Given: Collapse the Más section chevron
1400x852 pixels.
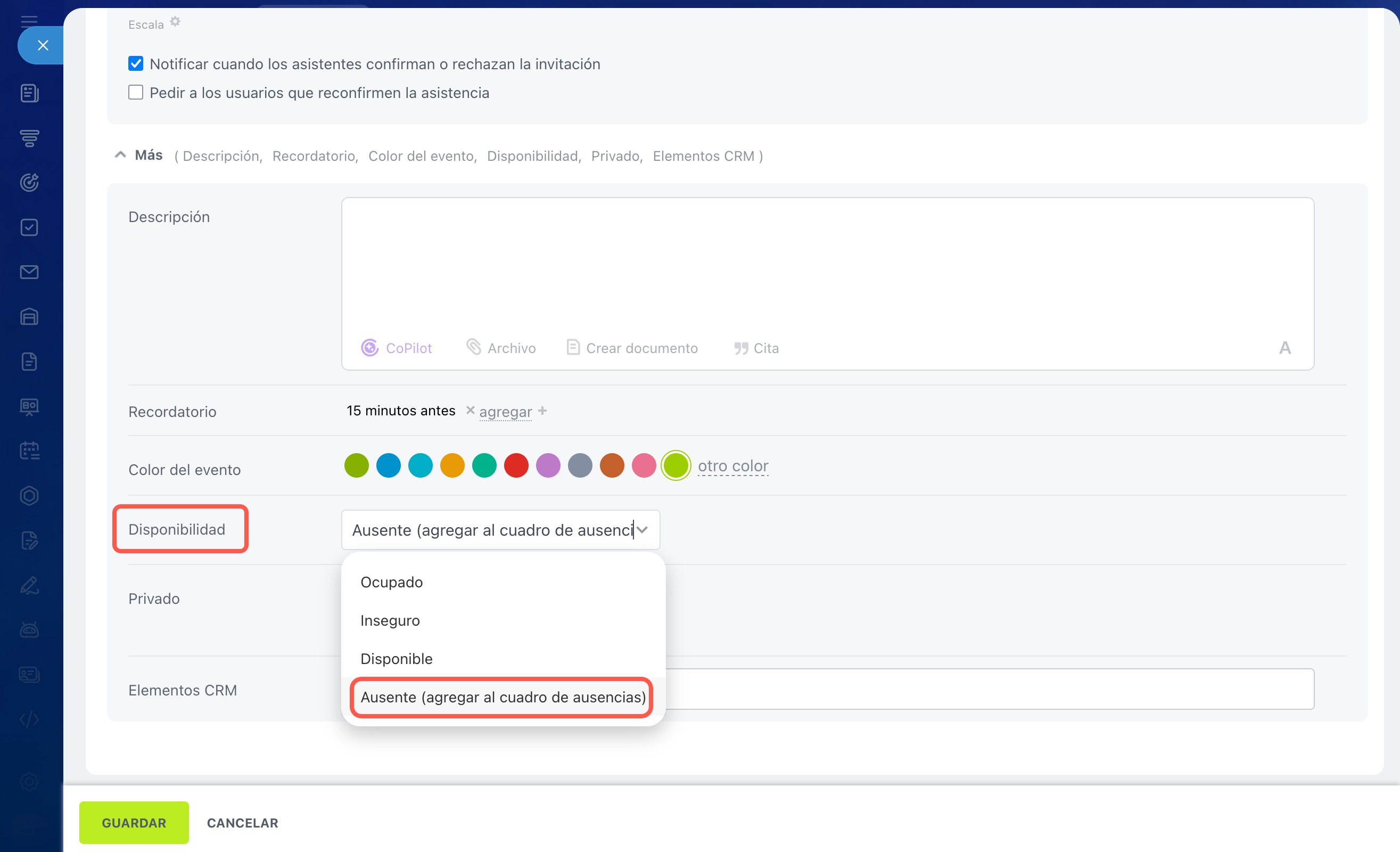Looking at the screenshot, I should coord(120,155).
